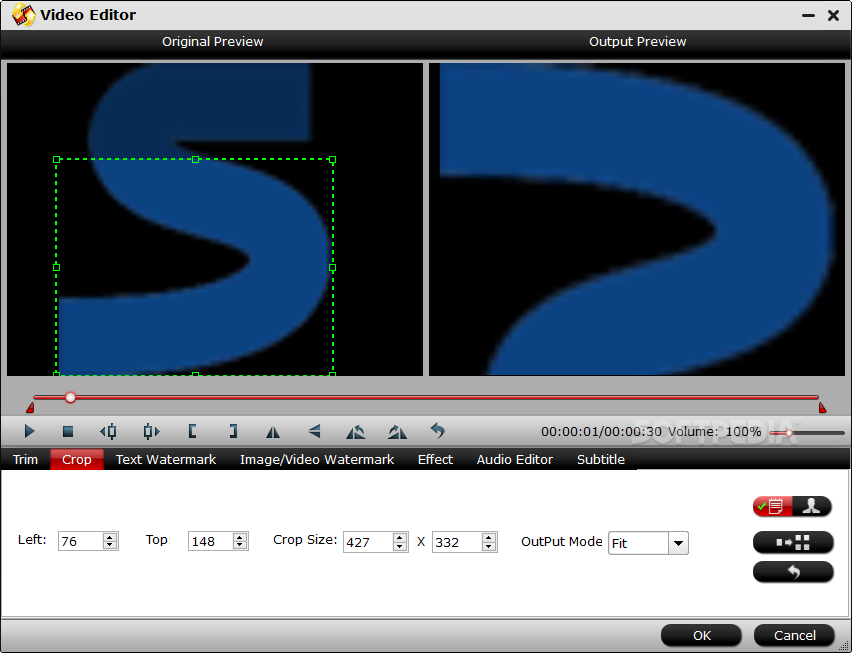The width and height of the screenshot is (852, 653).
Task: Play the video preview
Action: (x=30, y=431)
